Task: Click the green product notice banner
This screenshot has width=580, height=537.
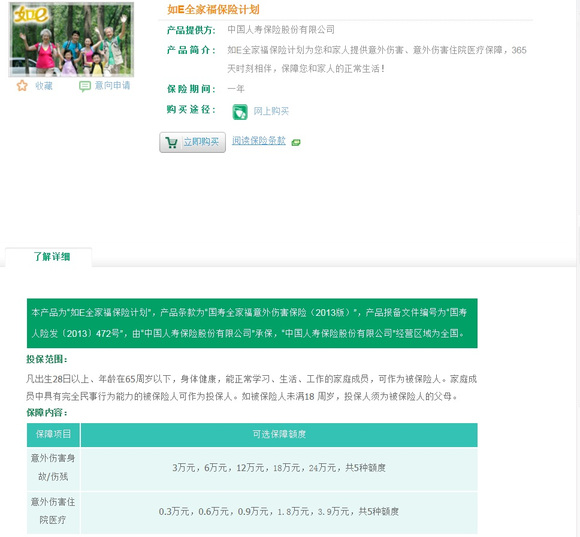Action: pyautogui.click(x=252, y=323)
